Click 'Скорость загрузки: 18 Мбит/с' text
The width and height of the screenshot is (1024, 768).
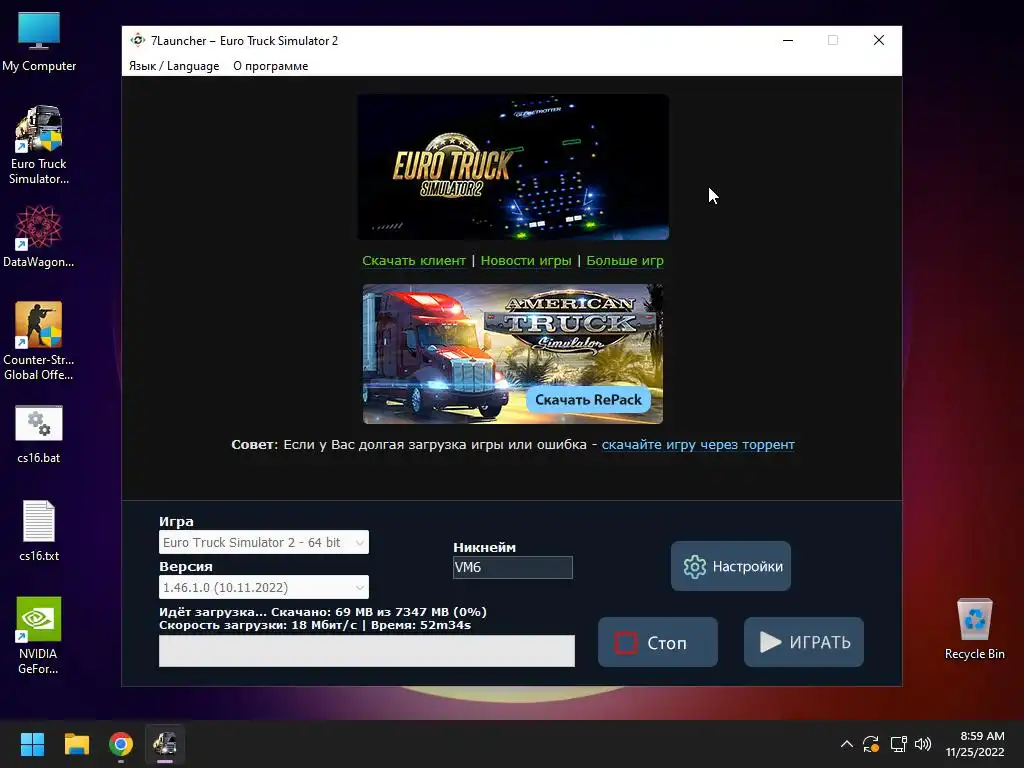coord(258,625)
